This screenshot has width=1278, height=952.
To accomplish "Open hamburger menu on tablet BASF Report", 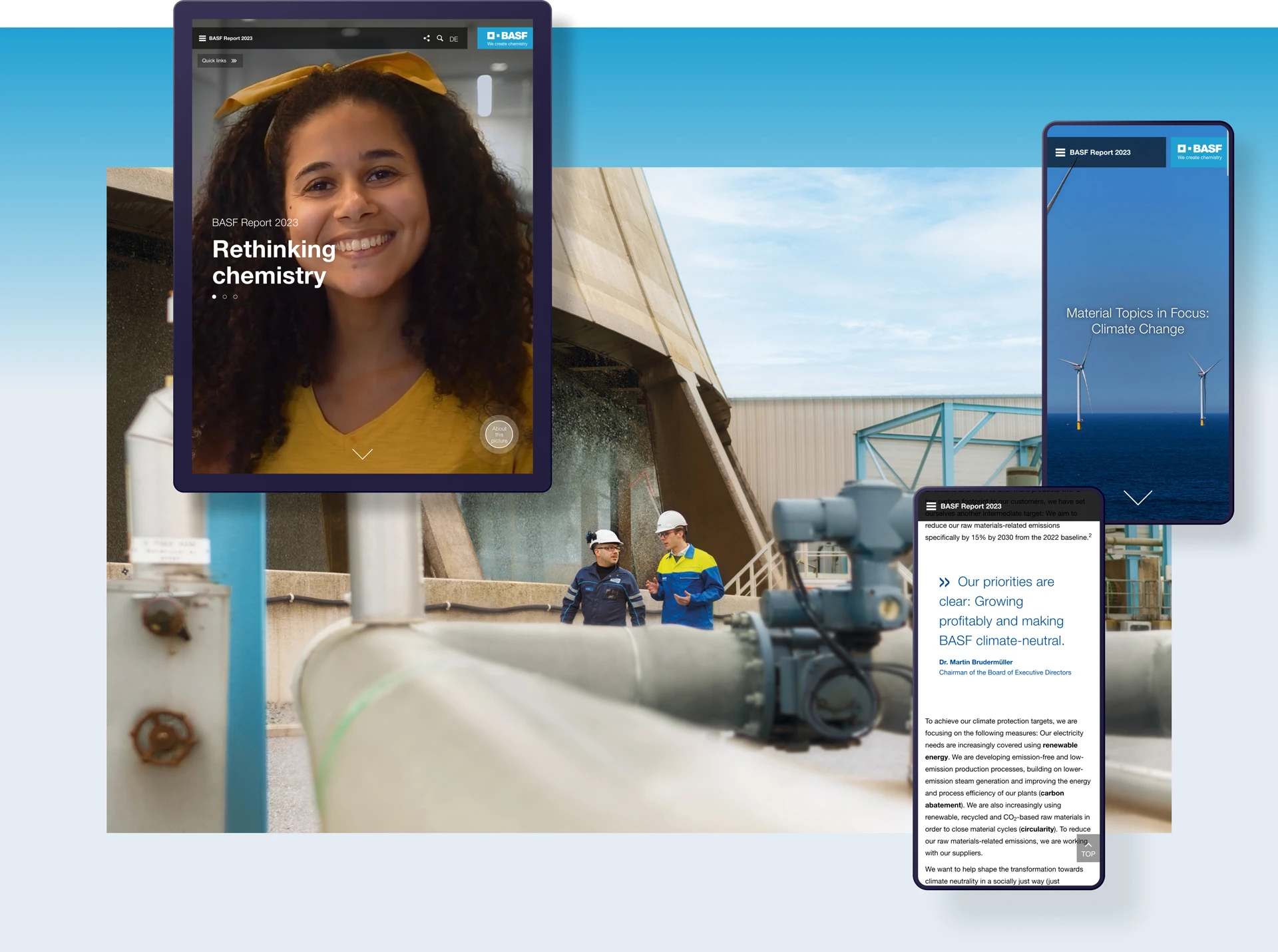I will tap(202, 39).
